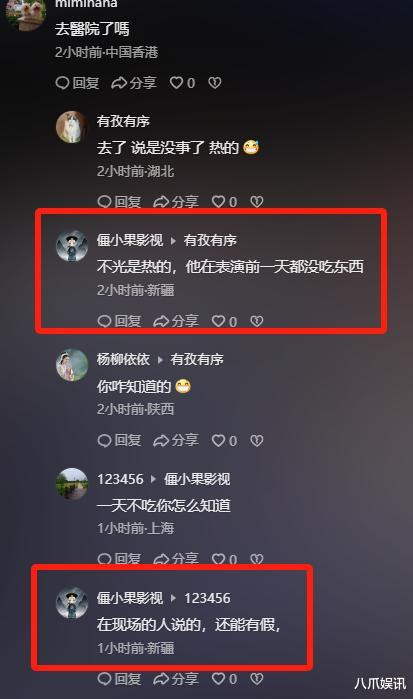
Task: Reply to 僵小果影视's 不光是热的 comment
Action: (119, 321)
